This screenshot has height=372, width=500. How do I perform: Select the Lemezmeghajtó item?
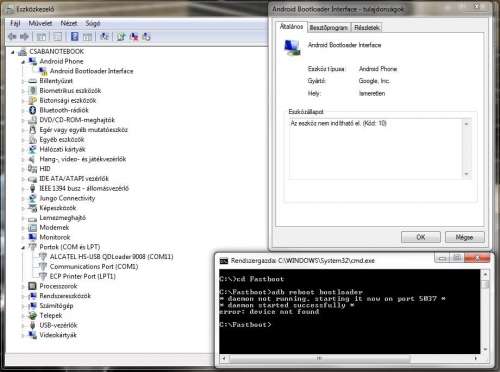coord(63,218)
